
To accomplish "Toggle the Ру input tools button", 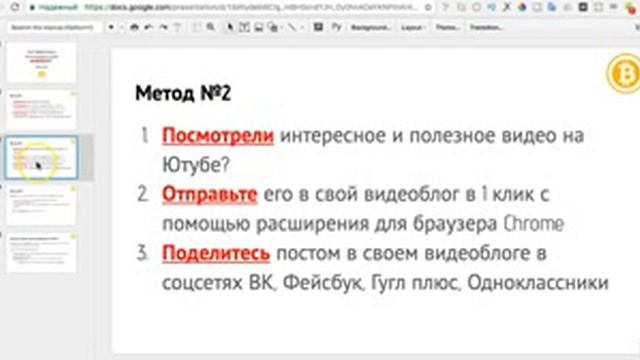I will 336,27.
